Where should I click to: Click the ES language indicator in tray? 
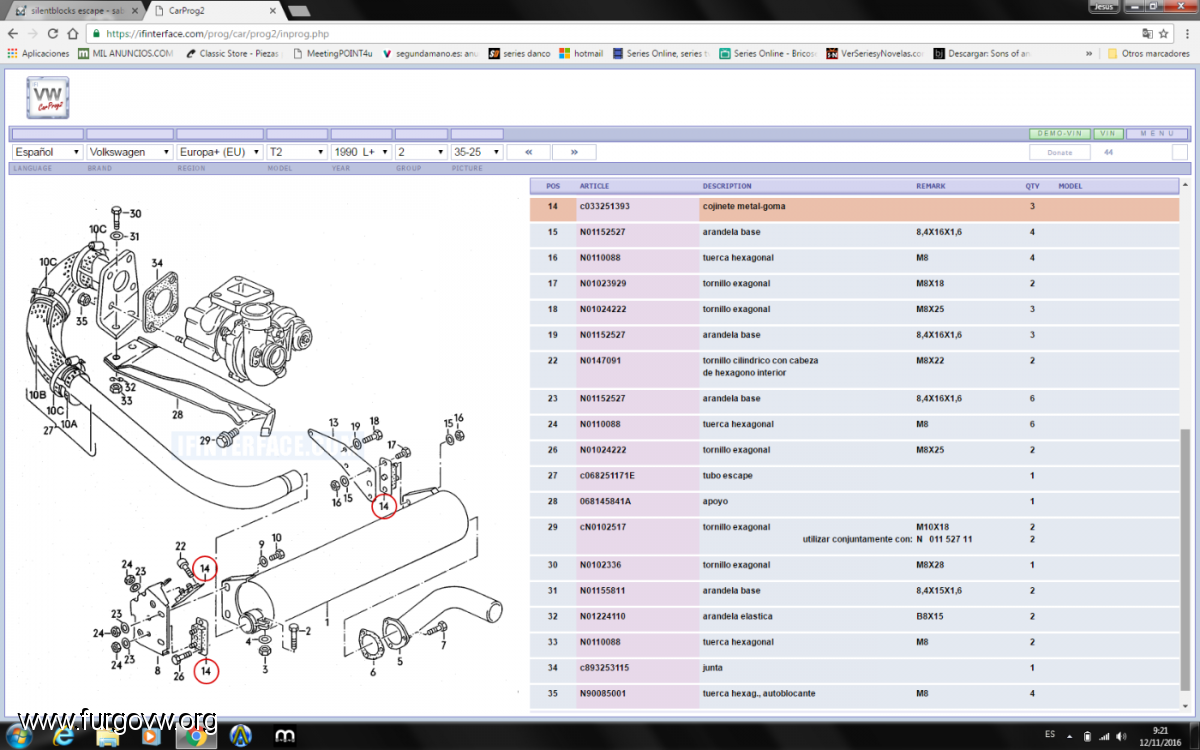(x=1050, y=734)
